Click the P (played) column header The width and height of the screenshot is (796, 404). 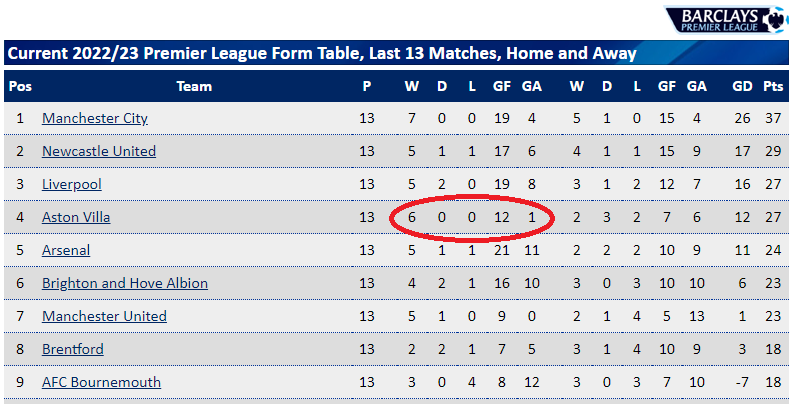coord(367,86)
